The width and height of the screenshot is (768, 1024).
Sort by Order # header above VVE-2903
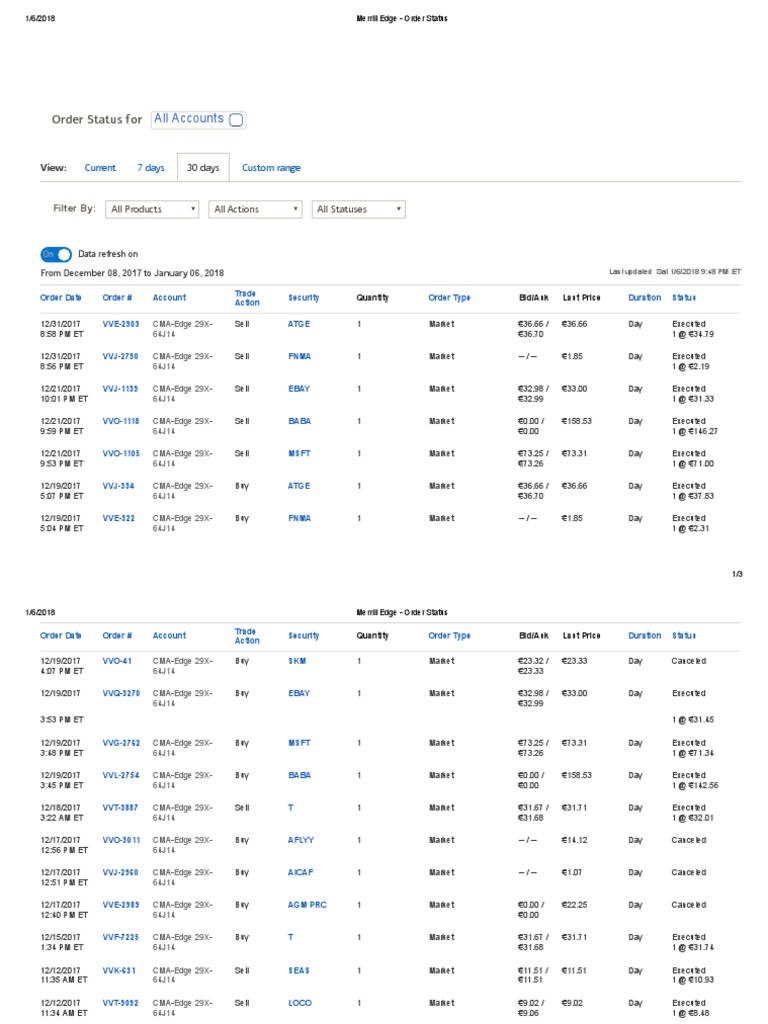118,298
